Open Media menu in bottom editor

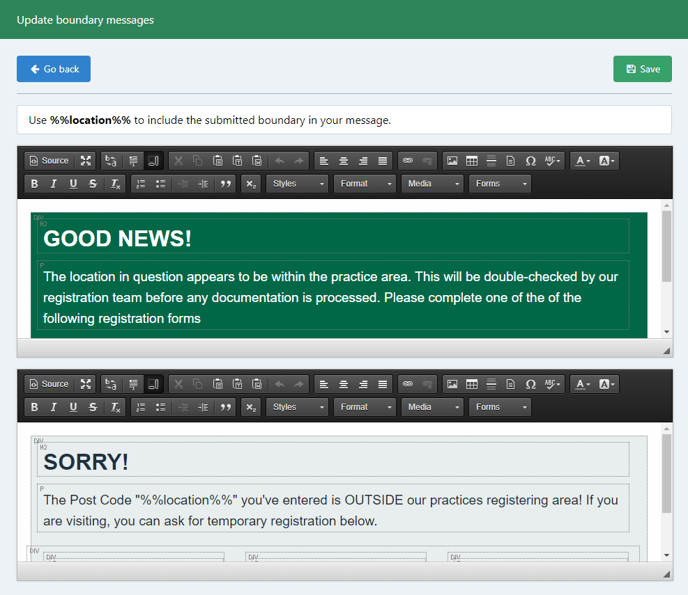tap(432, 407)
